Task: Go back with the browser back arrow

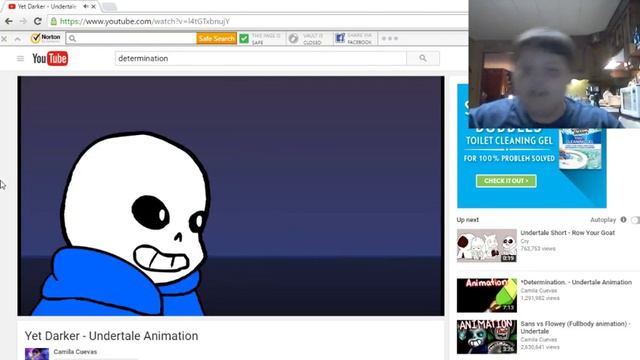Action: [9, 21]
